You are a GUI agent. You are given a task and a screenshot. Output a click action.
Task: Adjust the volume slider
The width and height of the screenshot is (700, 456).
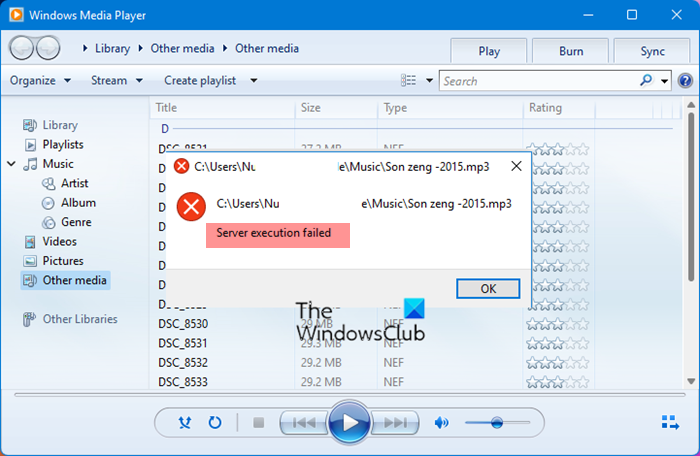tap(497, 422)
